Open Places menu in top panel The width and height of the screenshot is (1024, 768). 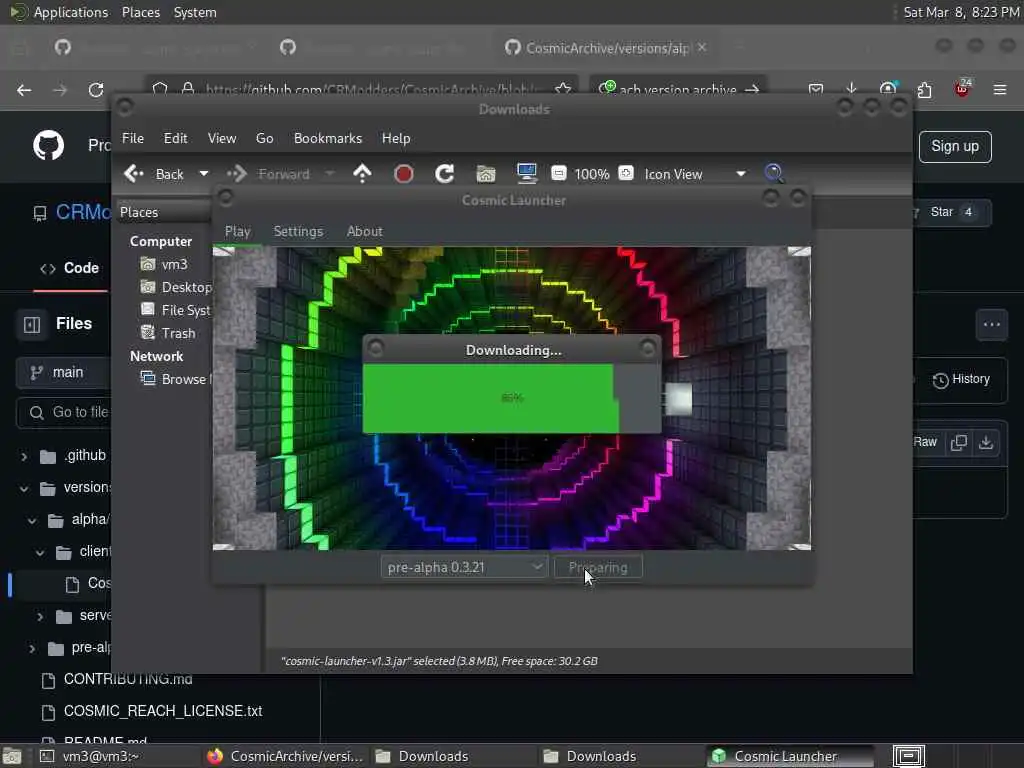point(140,12)
